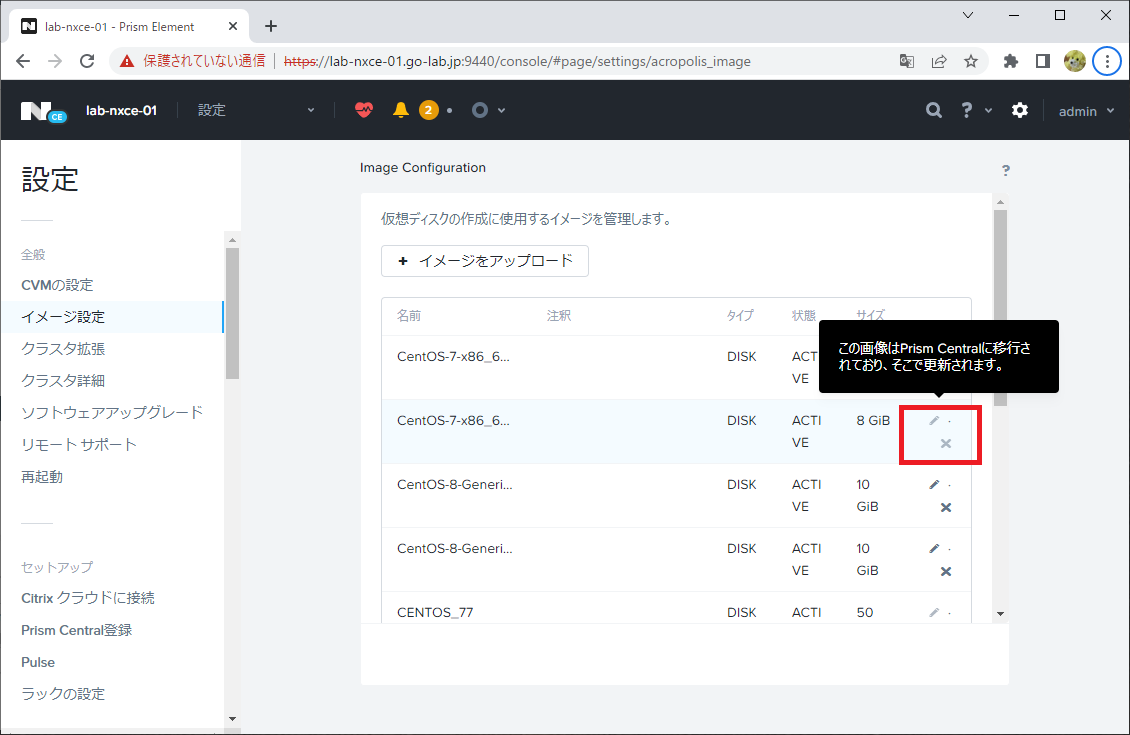Click page help question mark beside Image Configuration
The image size is (1130, 735).
(x=1006, y=170)
